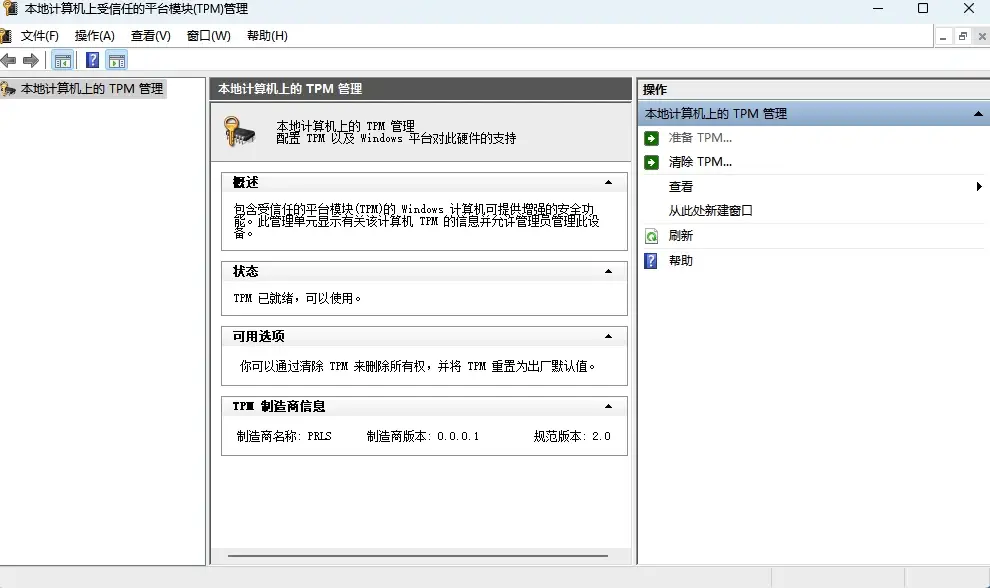990x588 pixels.
Task: Click 帮助 action text
Action: pyautogui.click(x=681, y=261)
